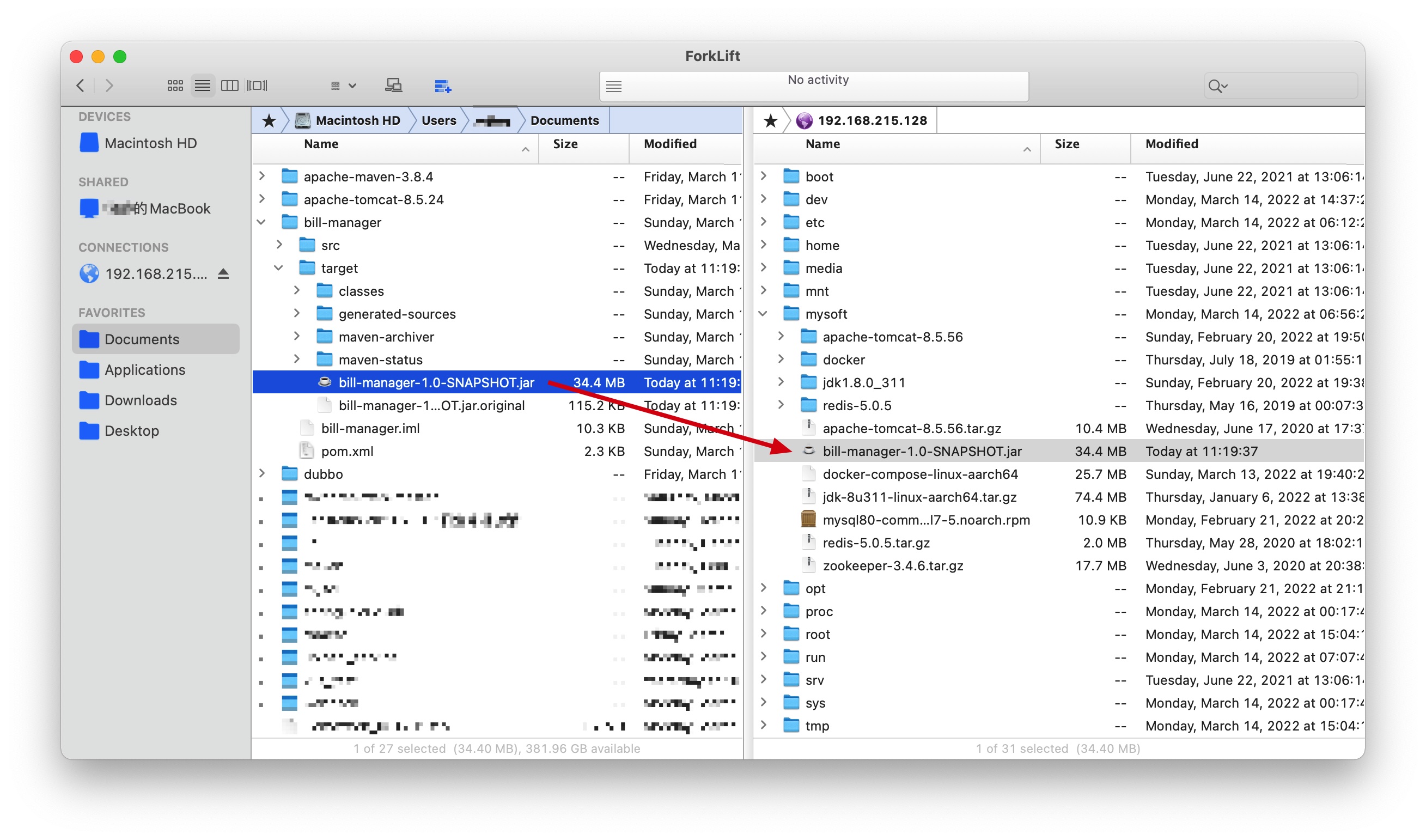Sort right pane by Size column
Viewport: 1426px width, 840px height.
(x=1086, y=148)
